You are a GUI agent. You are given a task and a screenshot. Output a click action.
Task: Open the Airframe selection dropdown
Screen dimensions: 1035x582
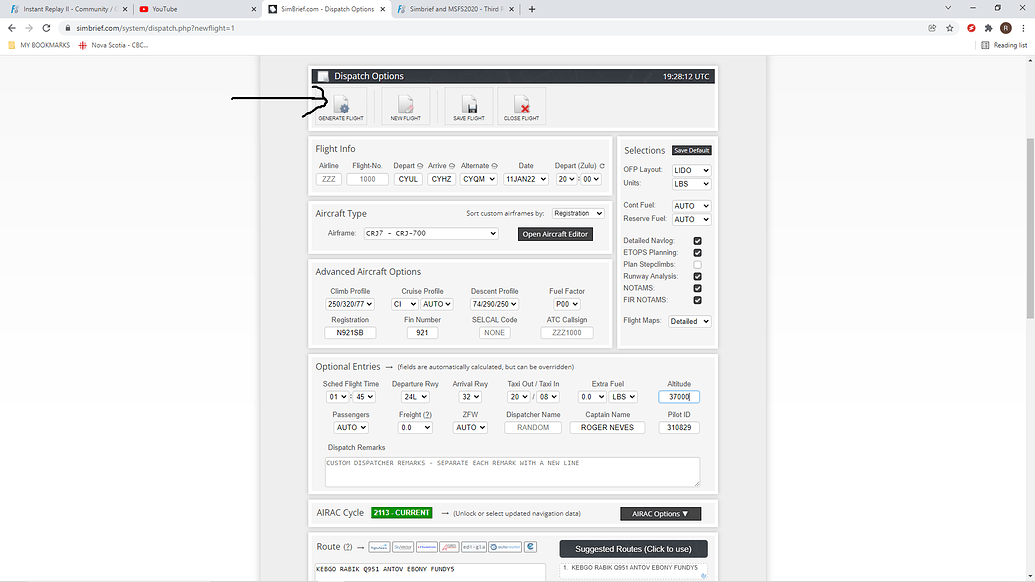point(430,233)
